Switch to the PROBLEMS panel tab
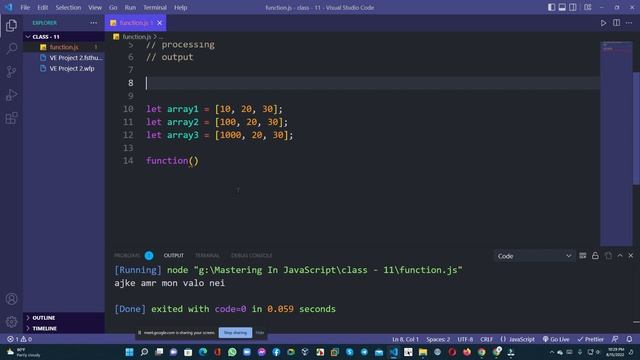This screenshot has height=360, width=640. (x=127, y=256)
